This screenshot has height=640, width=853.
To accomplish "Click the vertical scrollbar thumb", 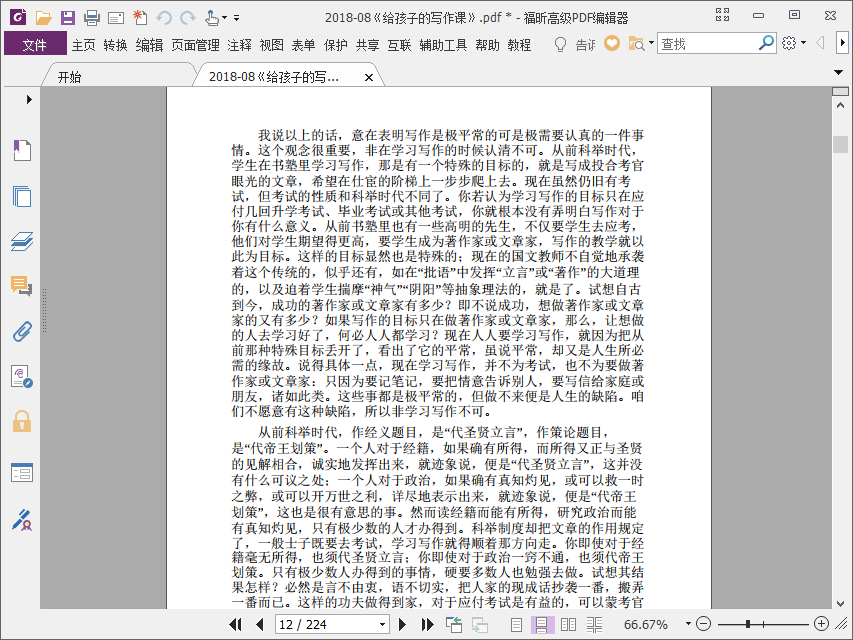I will click(x=840, y=144).
